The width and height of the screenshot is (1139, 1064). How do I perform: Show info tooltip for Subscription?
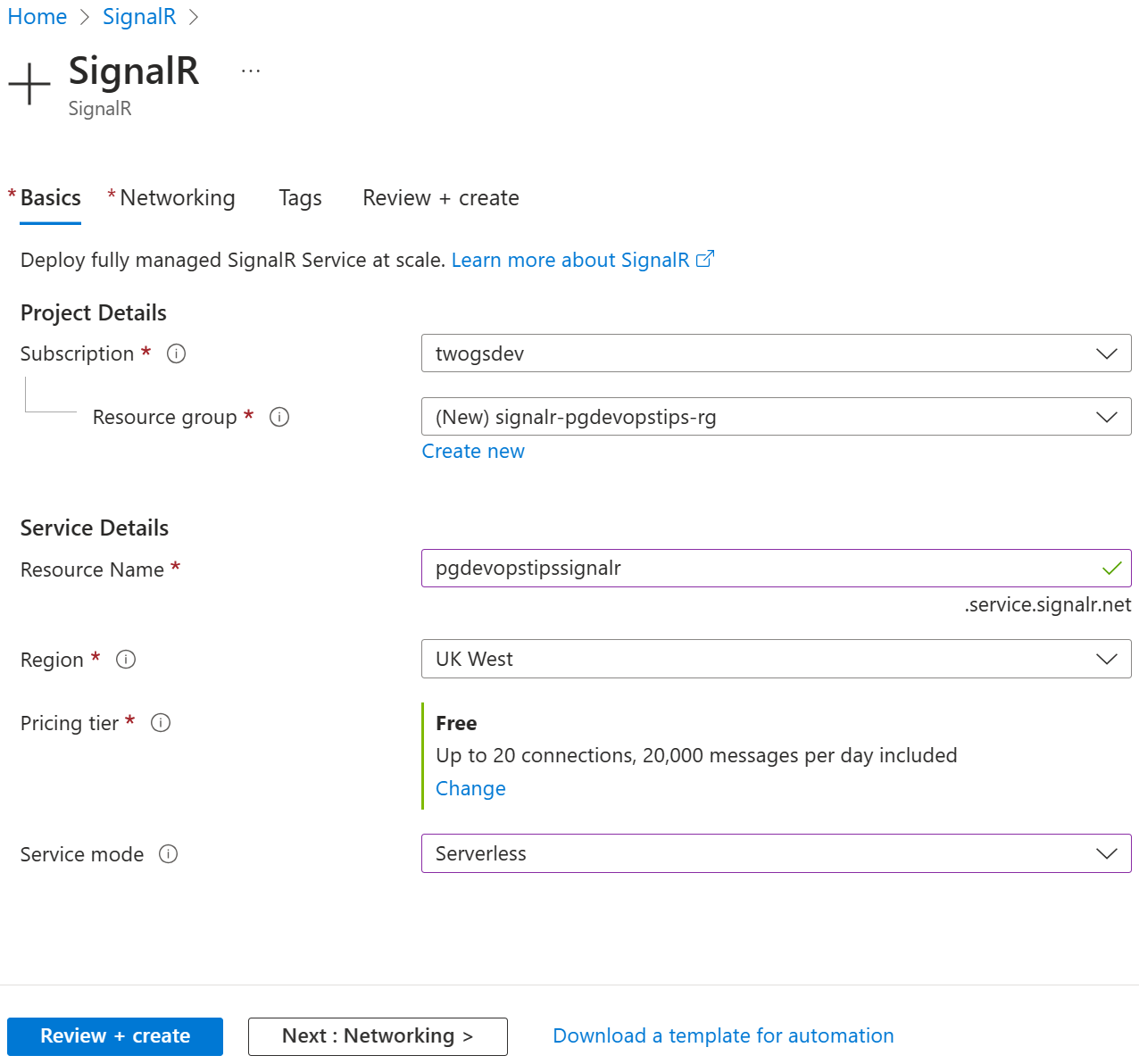coord(177,353)
